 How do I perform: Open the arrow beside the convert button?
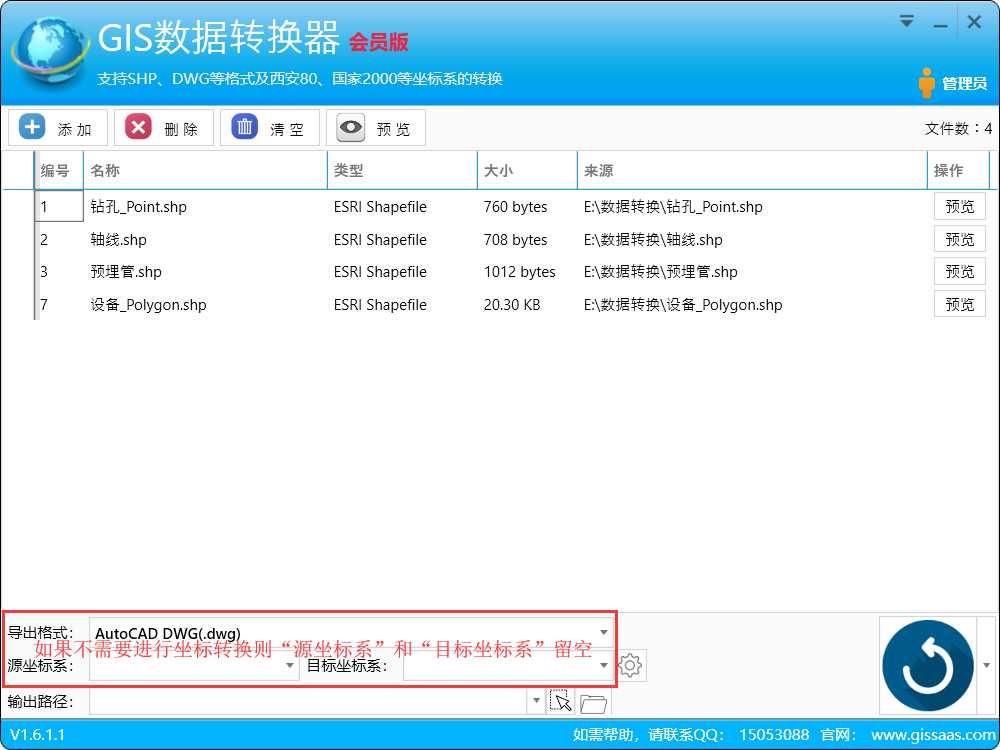987,665
